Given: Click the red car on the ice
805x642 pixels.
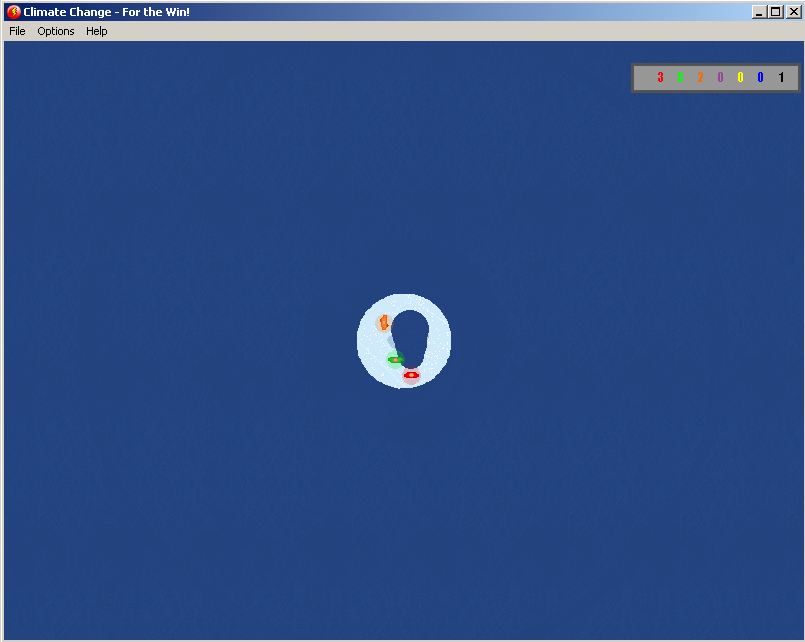Looking at the screenshot, I should (411, 375).
